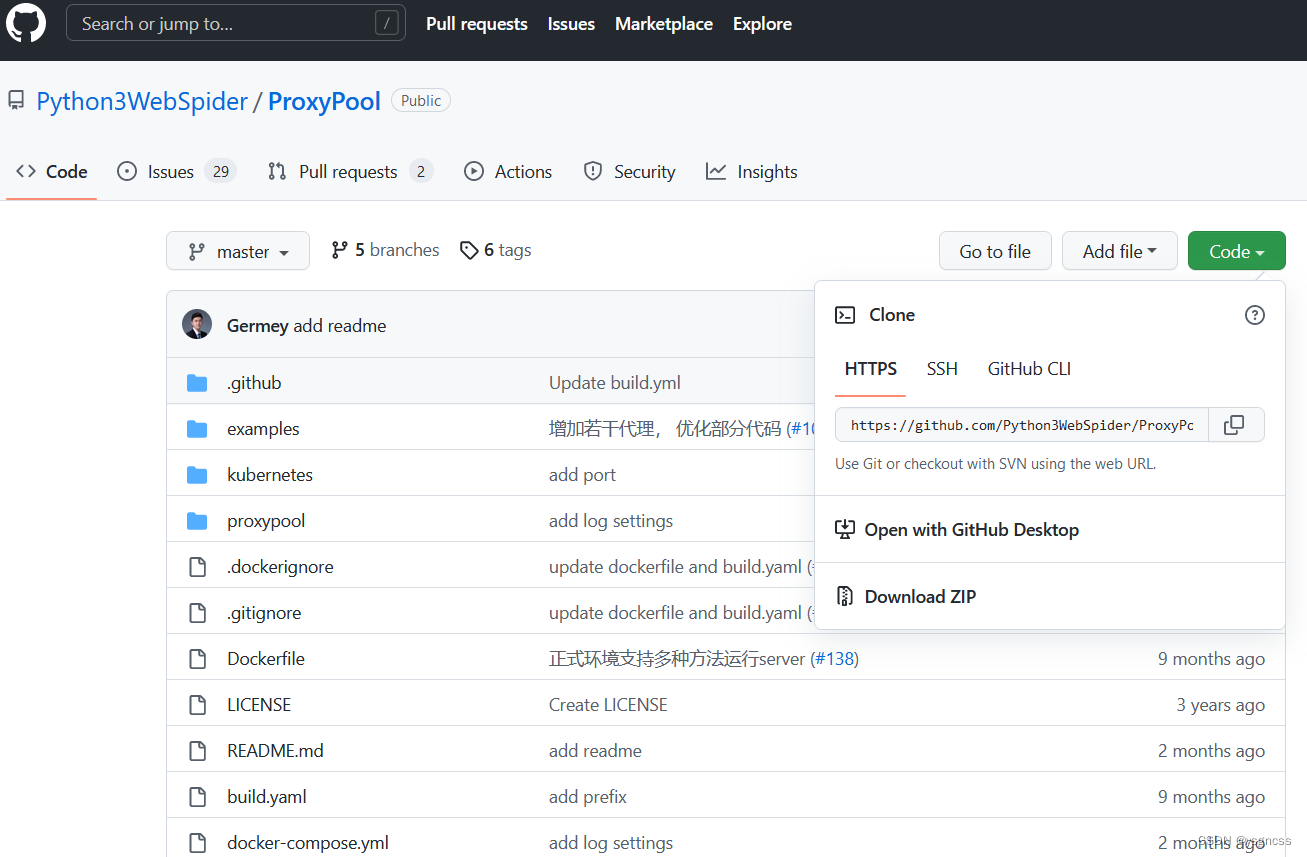1307x857 pixels.
Task: Open the kubernetes folder name
Action: (x=270, y=475)
